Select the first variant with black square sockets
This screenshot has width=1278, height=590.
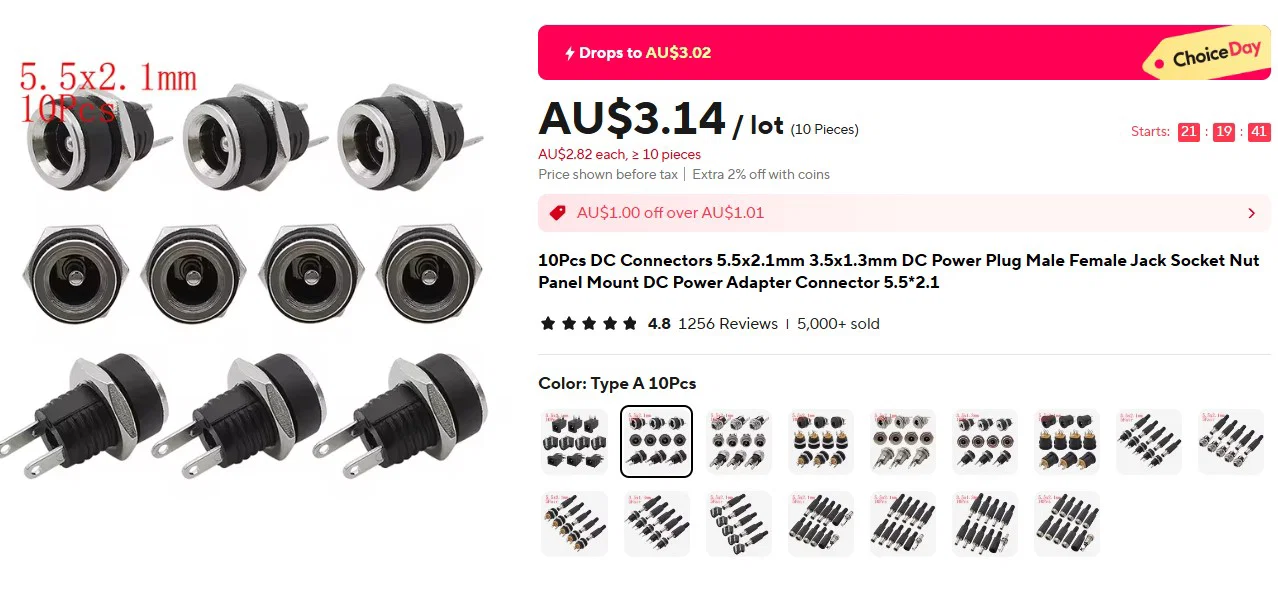574,441
